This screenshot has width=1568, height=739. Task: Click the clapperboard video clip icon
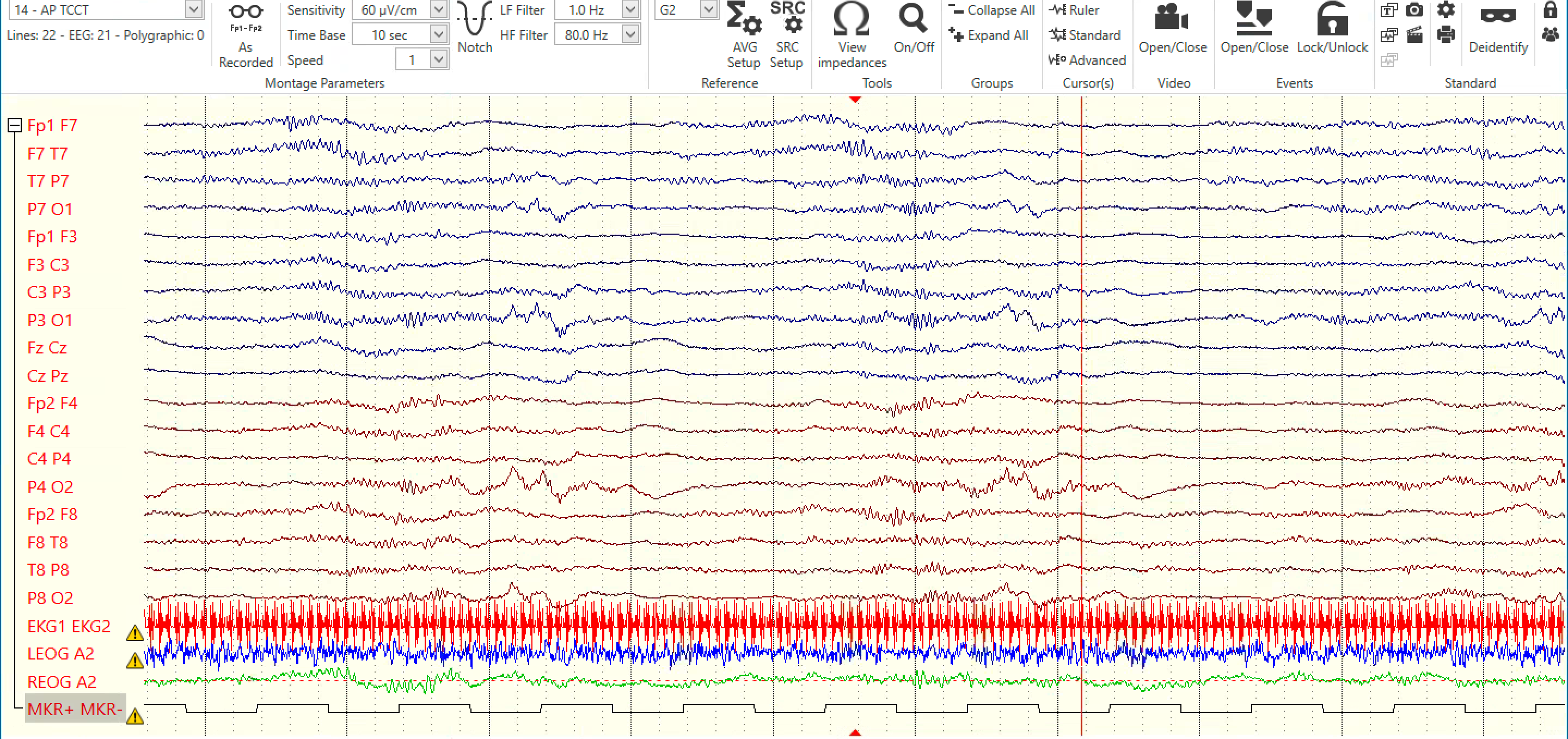[x=1414, y=35]
